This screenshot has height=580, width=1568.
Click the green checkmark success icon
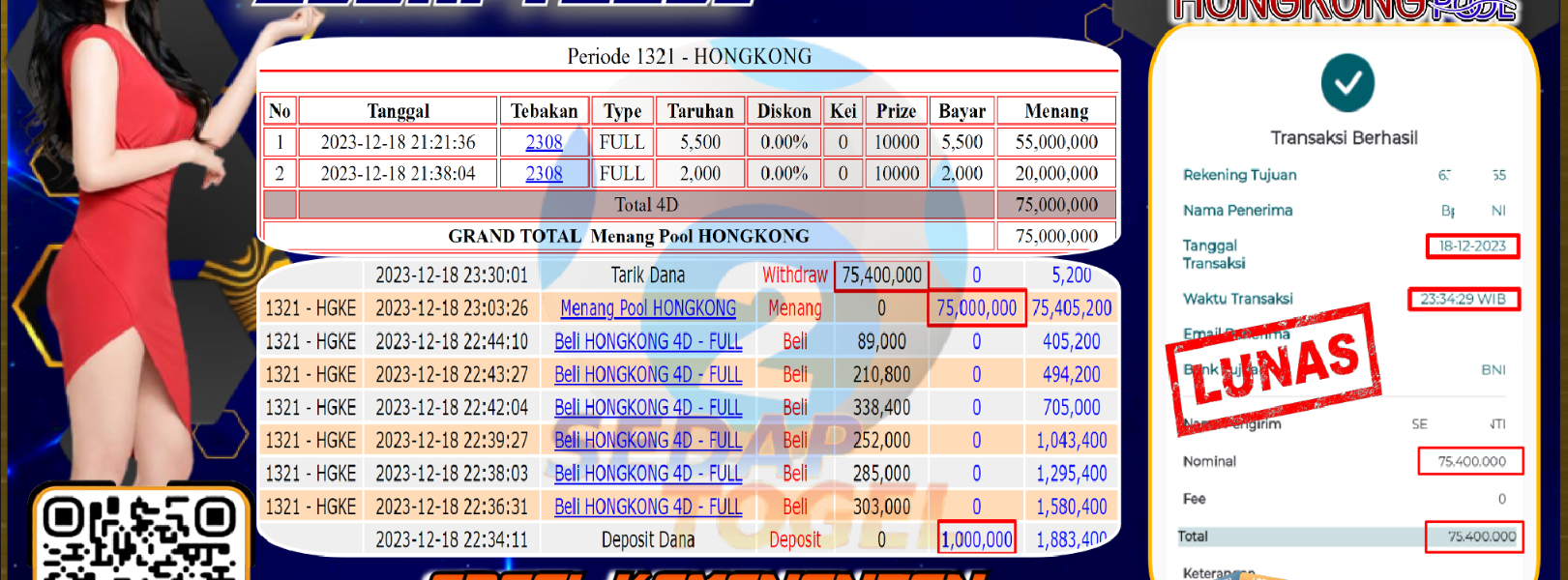point(1347,83)
